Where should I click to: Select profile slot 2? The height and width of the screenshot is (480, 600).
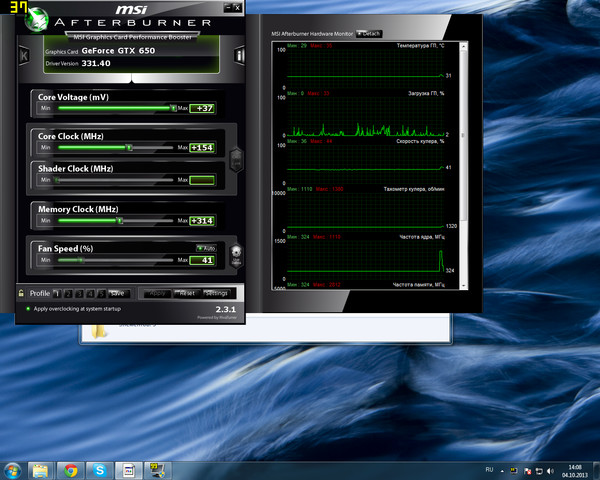pos(68,294)
